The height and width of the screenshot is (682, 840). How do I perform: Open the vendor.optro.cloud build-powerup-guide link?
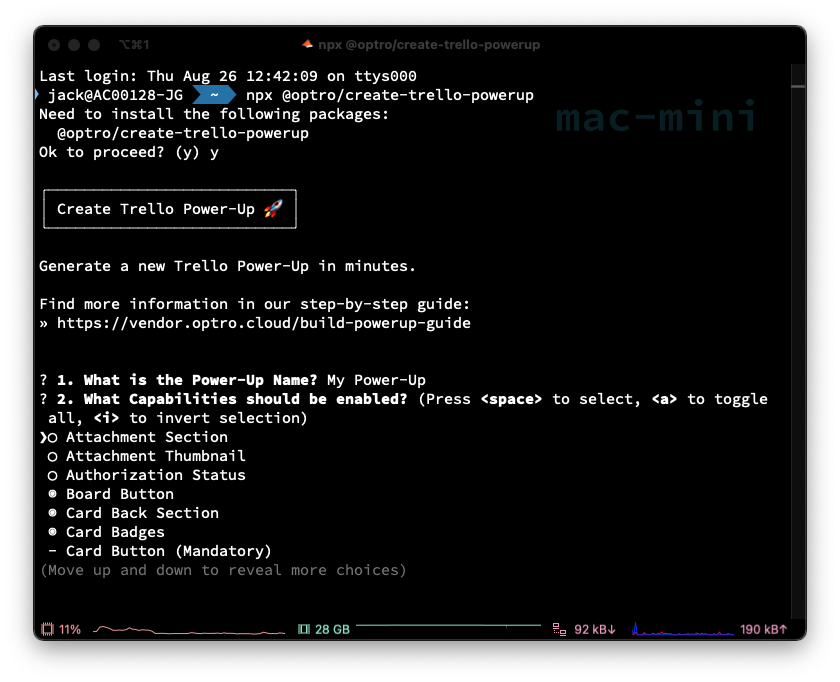point(264,323)
